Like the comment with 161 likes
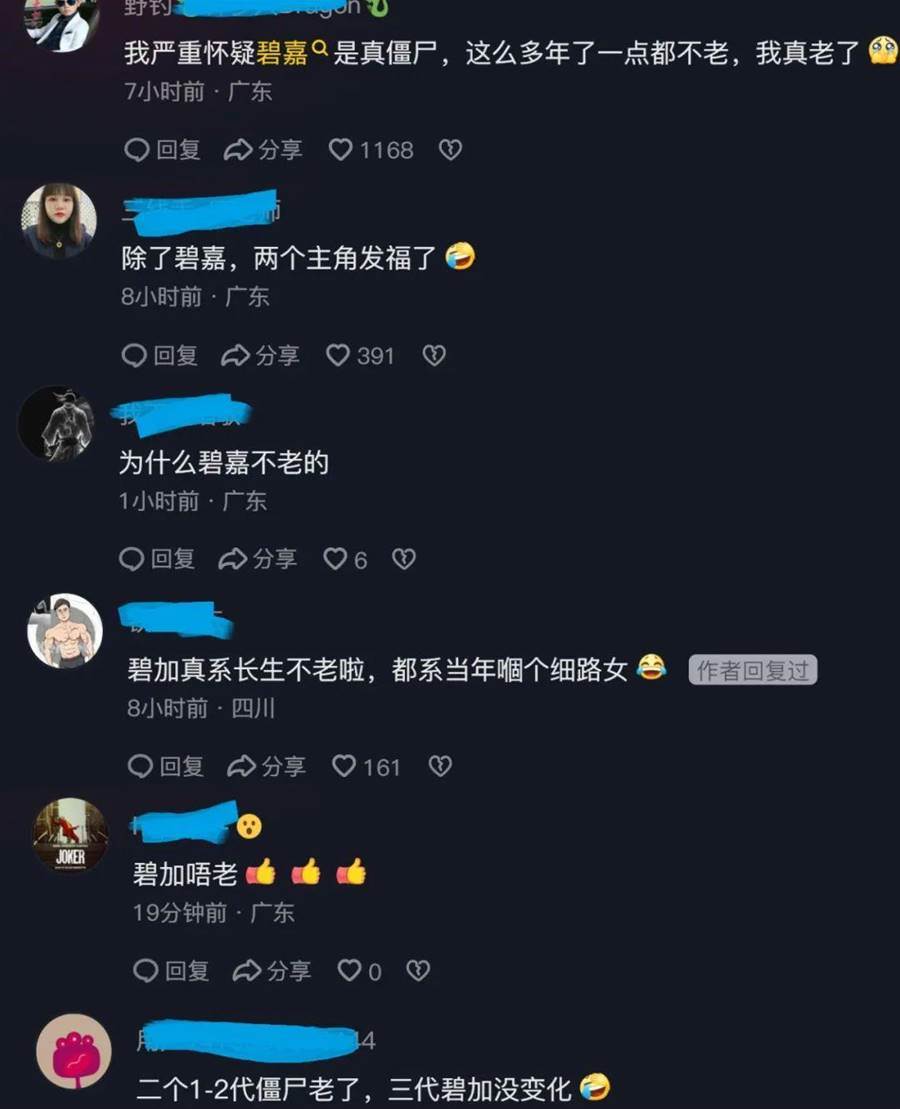Screen dimensions: 900x1109 click(x=366, y=766)
